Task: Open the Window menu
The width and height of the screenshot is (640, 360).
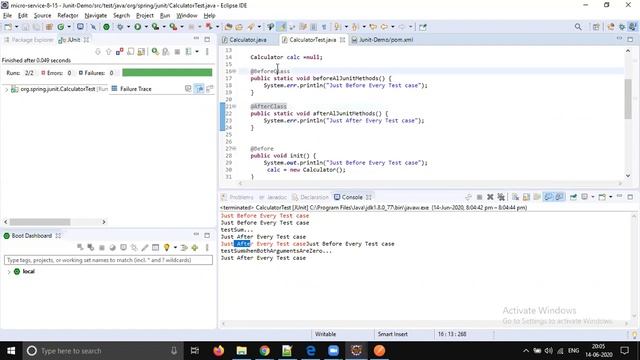Action: [187, 16]
